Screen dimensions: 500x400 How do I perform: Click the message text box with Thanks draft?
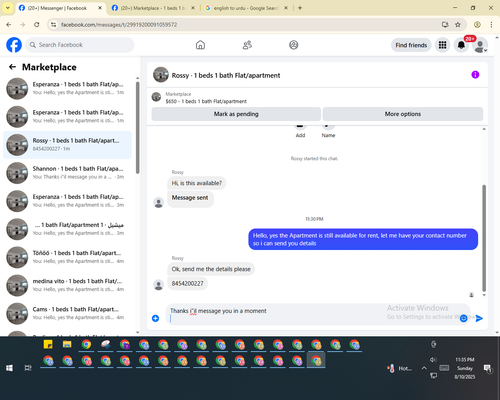[312, 314]
